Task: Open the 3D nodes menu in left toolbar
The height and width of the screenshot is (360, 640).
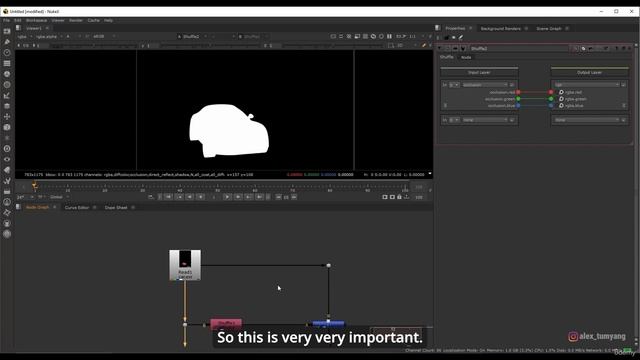Action: tap(7, 127)
